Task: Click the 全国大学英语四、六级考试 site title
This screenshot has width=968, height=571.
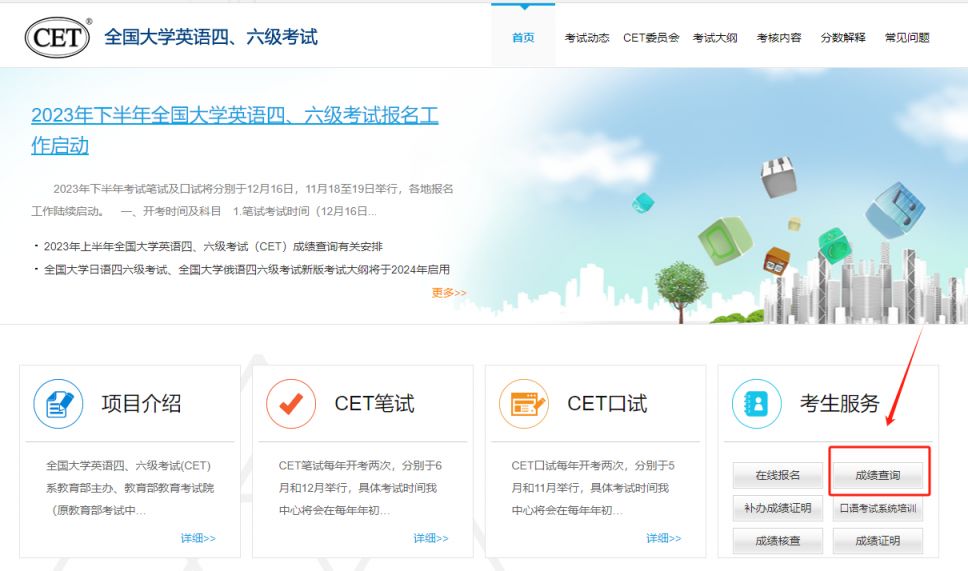Action: point(211,37)
